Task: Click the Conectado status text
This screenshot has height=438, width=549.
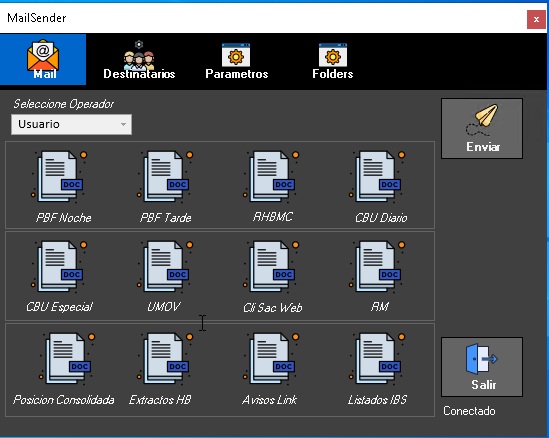Action: (469, 411)
